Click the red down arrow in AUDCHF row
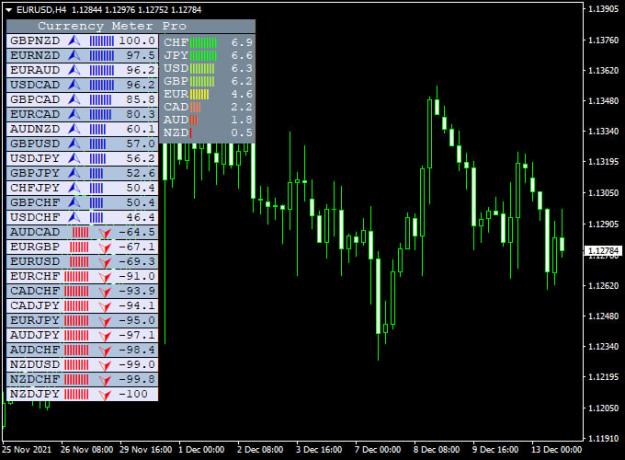Image resolution: width=625 pixels, height=460 pixels. 105,351
